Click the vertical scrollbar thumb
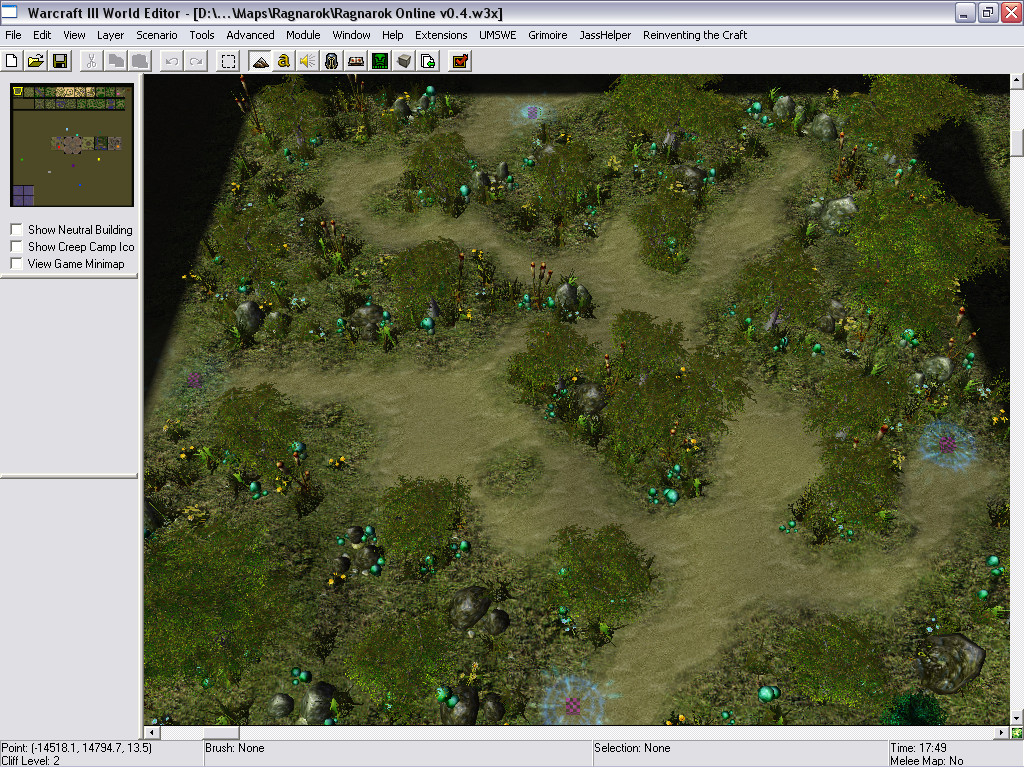Viewport: 1024px width, 768px height. (1017, 143)
